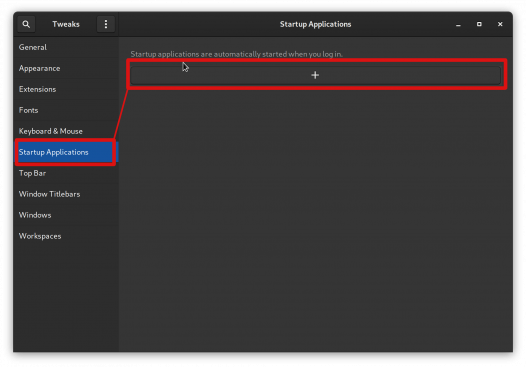Click the startup applications description text

point(236,54)
